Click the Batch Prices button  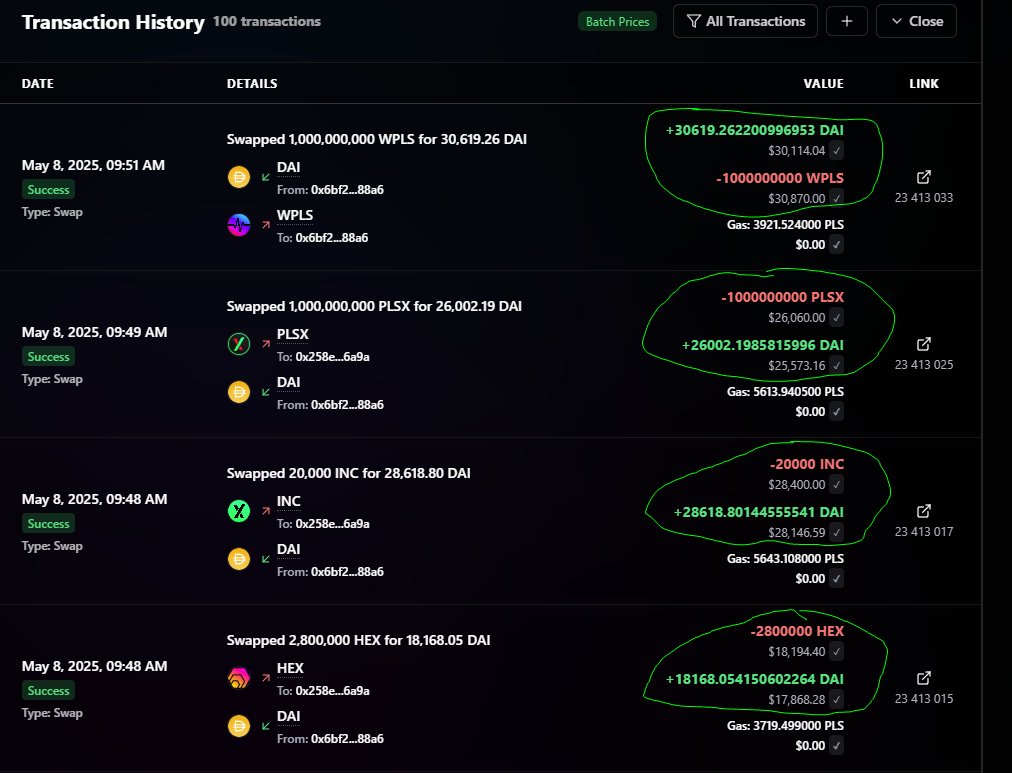click(618, 21)
